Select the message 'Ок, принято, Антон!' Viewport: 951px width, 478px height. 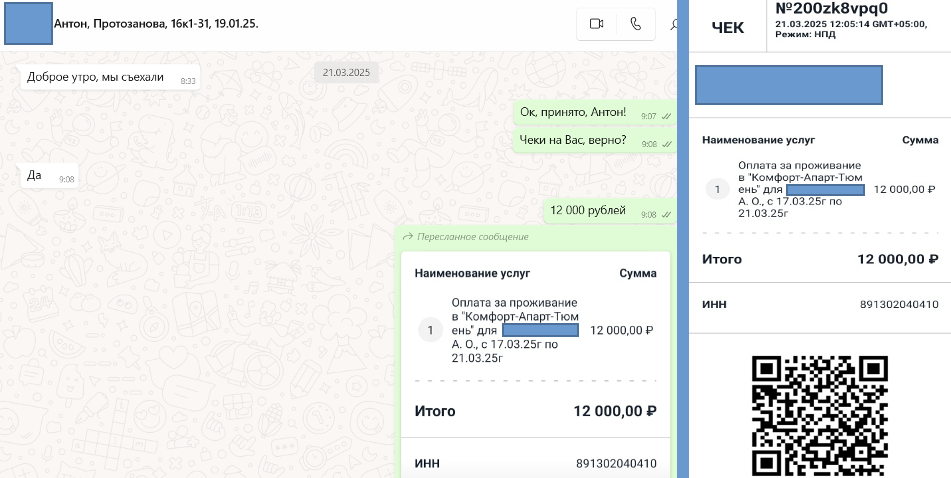(594, 113)
